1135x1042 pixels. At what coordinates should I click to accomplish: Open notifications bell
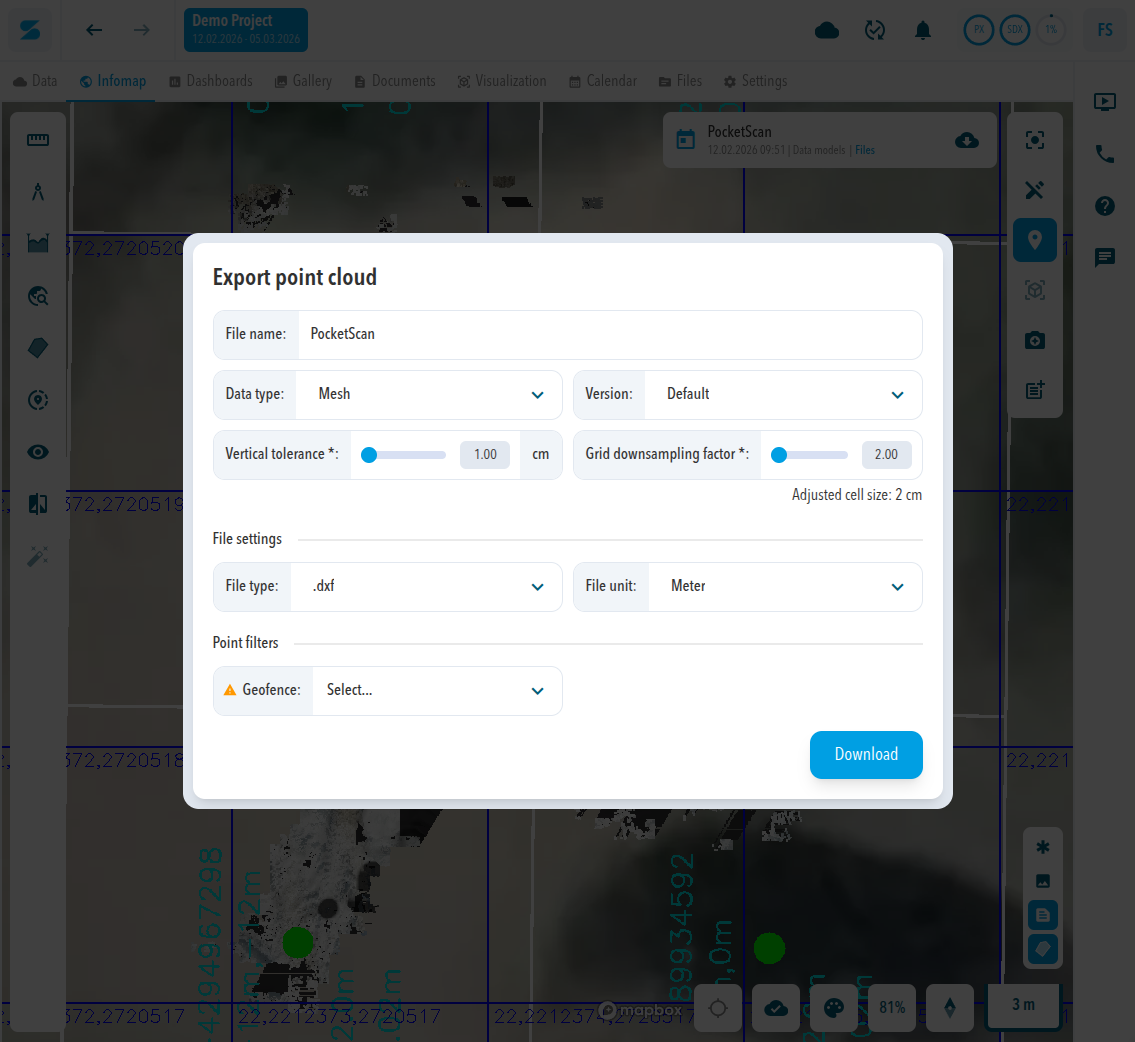click(923, 30)
